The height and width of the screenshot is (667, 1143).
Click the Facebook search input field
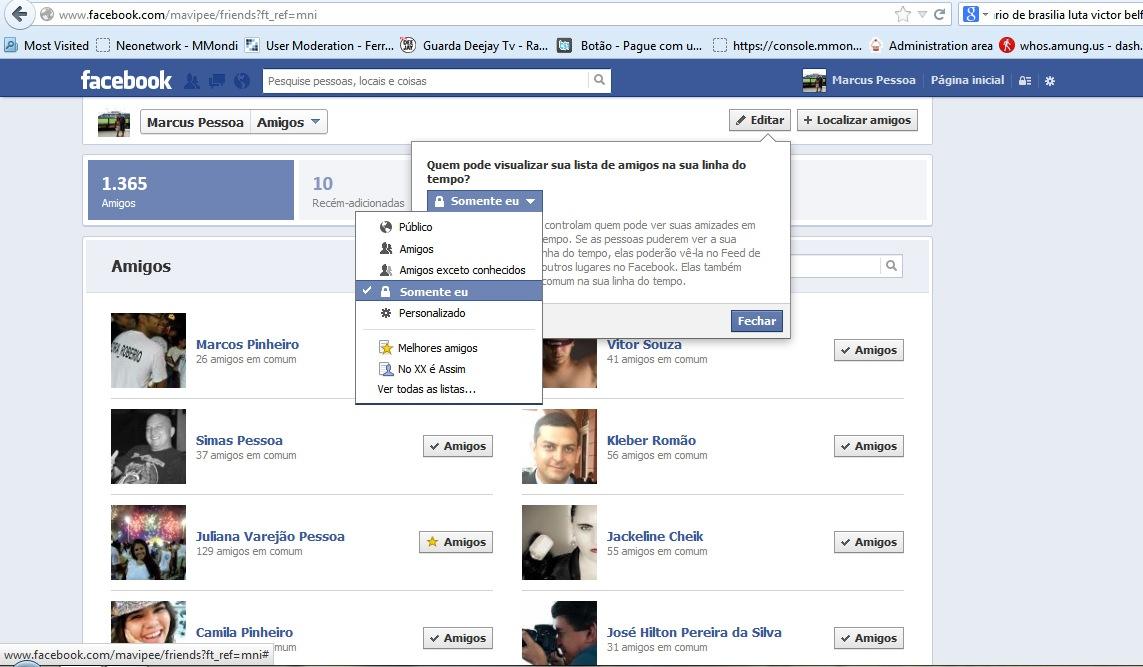pos(426,81)
